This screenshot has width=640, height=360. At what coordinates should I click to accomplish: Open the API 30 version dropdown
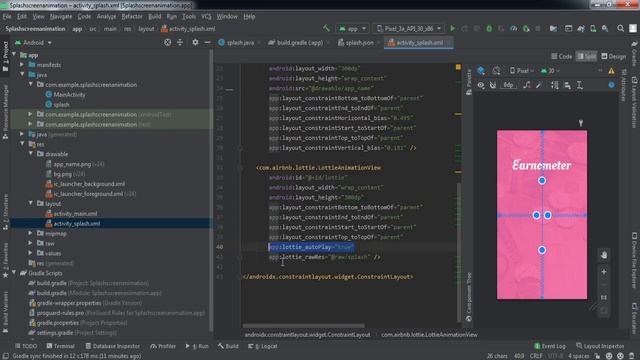(550, 71)
